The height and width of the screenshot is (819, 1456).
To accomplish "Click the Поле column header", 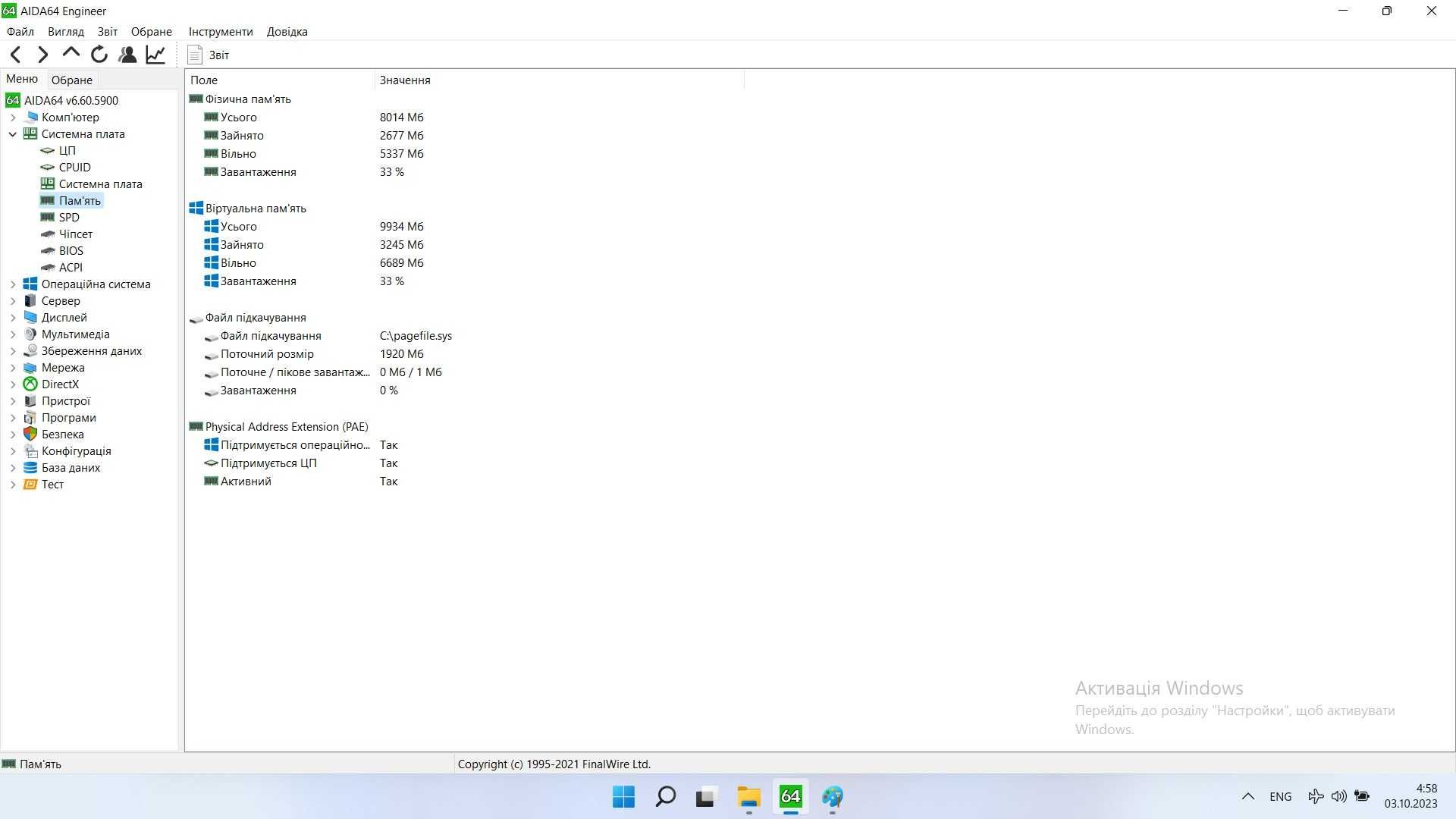I will coord(280,80).
